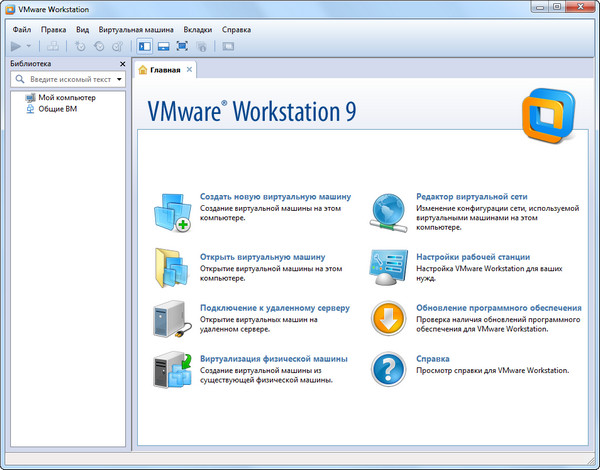Open the Файл menu
Screen dimensions: 600x470
pyautogui.click(x=22, y=29)
